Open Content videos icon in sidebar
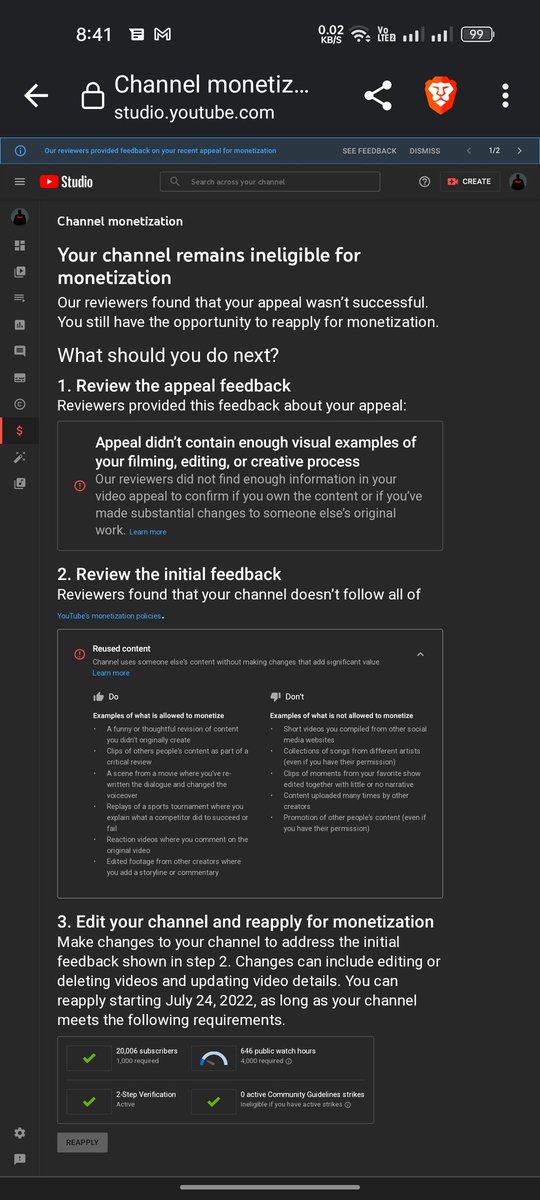The height and width of the screenshot is (1200, 540). 20,271
